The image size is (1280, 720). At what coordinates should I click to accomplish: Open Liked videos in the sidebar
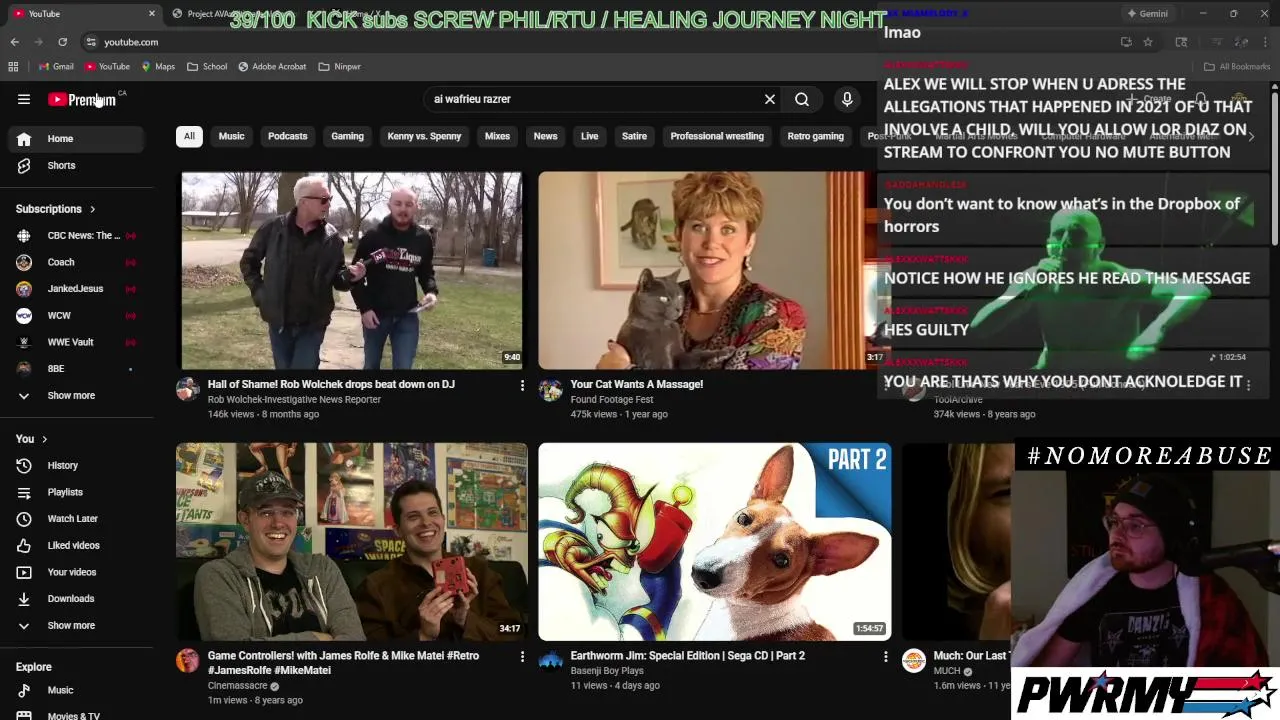76,545
